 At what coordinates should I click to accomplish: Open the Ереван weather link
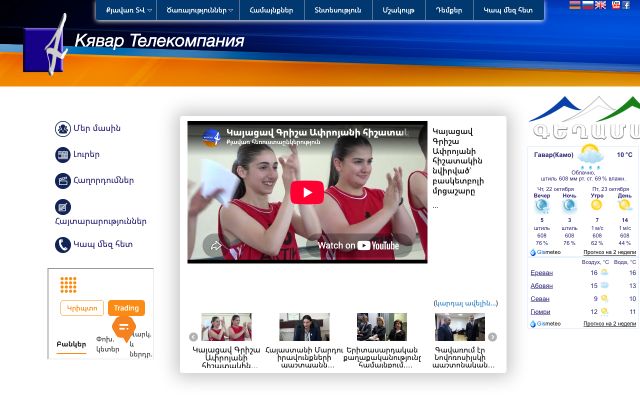point(542,273)
